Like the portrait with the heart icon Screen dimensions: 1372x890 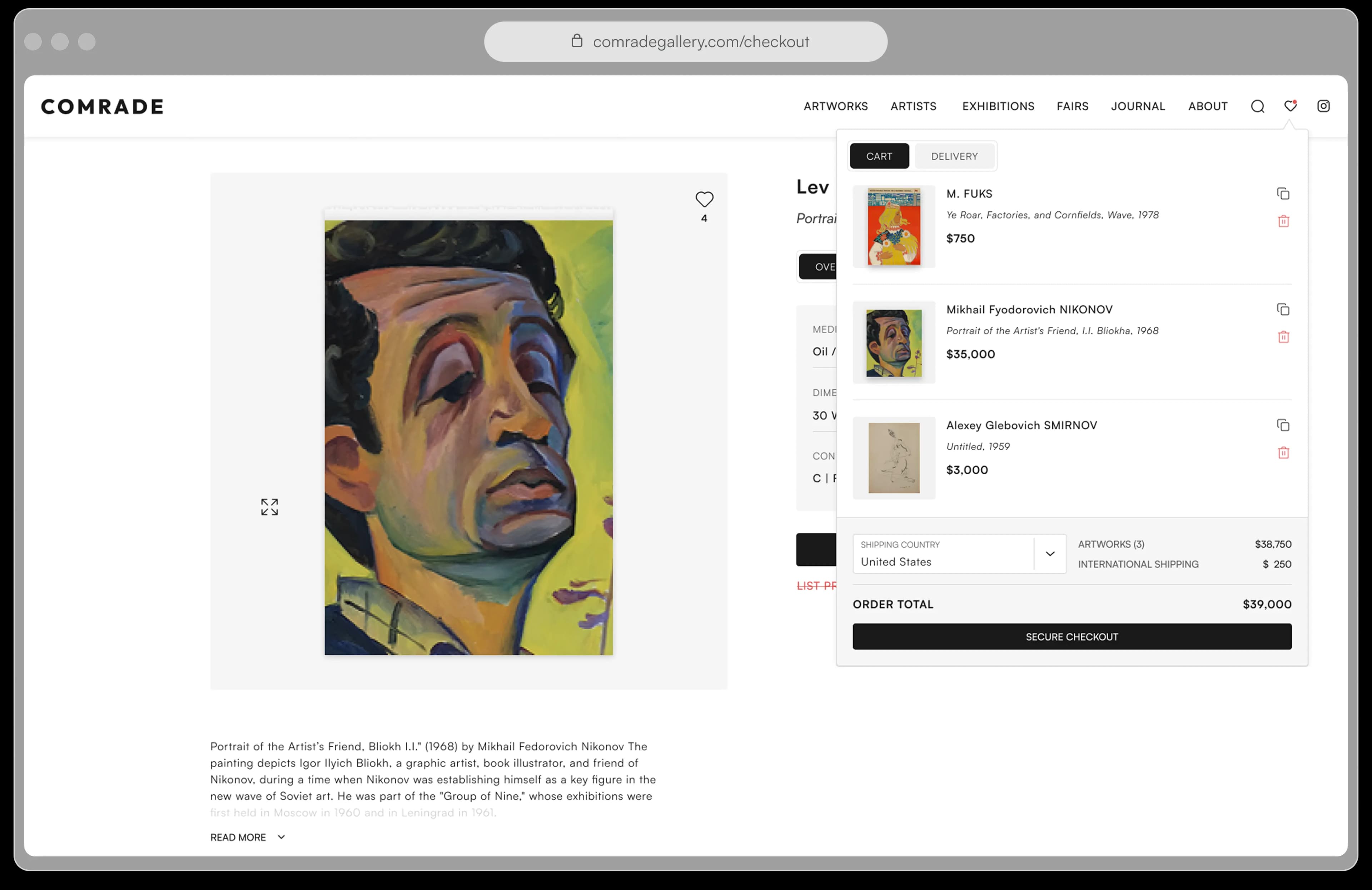coord(704,199)
